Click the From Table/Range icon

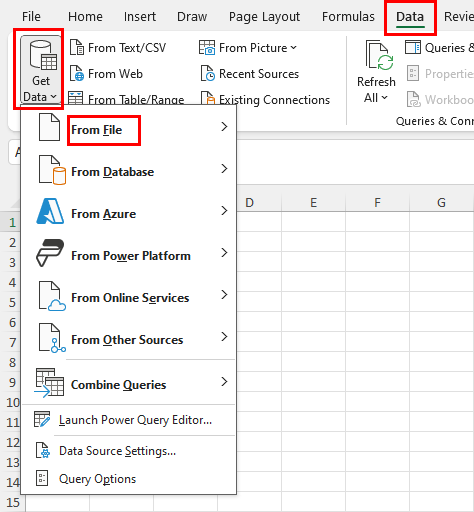coord(76,98)
